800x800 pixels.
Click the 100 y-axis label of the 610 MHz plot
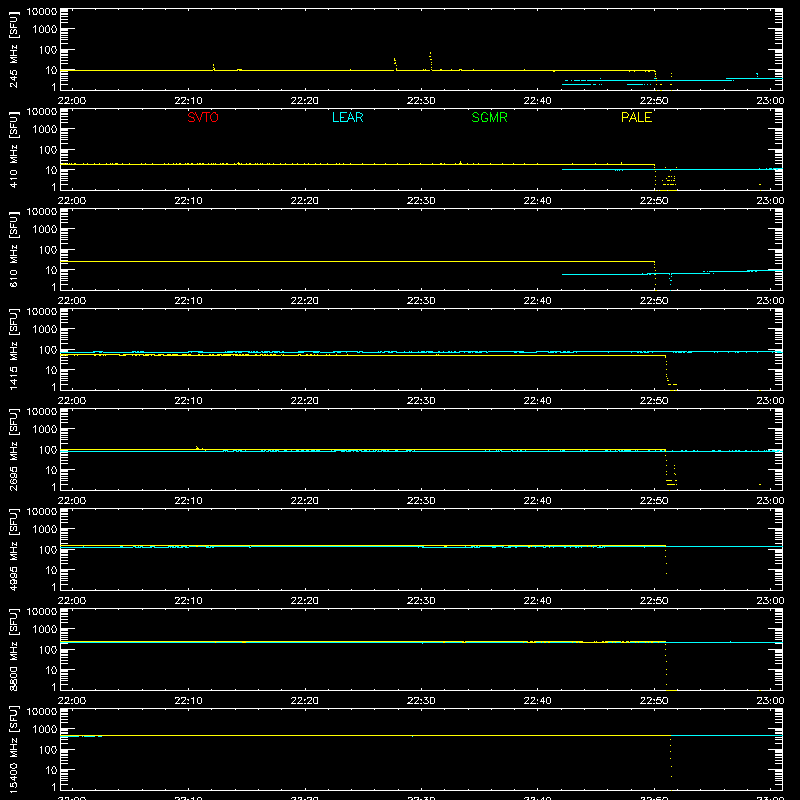point(47,250)
